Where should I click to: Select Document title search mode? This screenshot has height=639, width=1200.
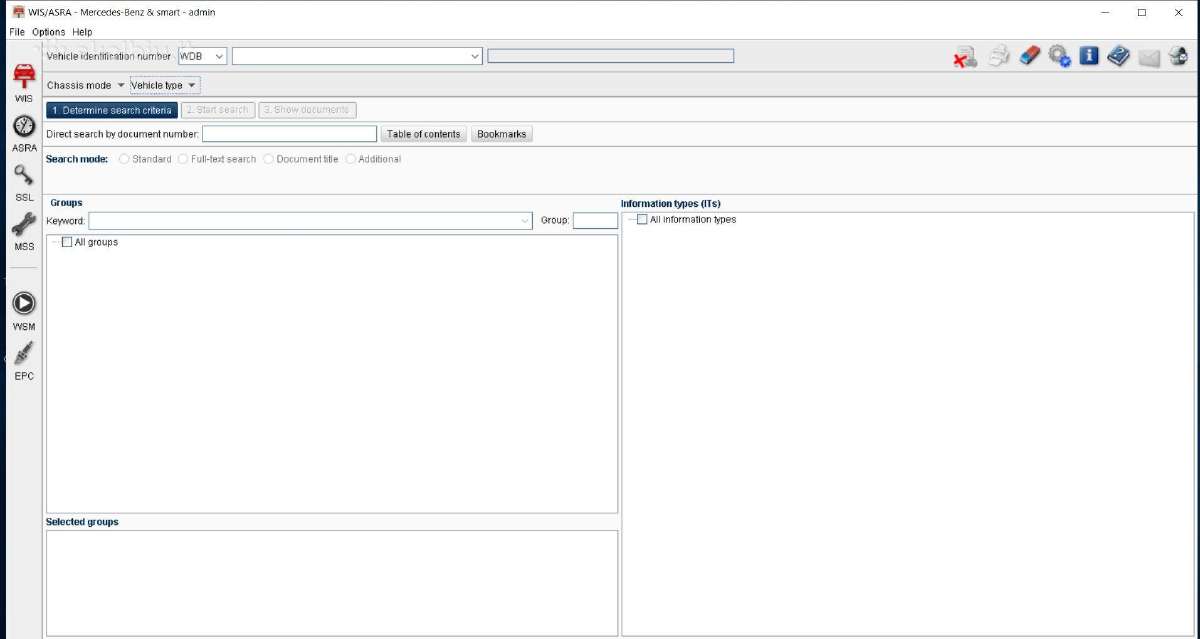click(269, 159)
